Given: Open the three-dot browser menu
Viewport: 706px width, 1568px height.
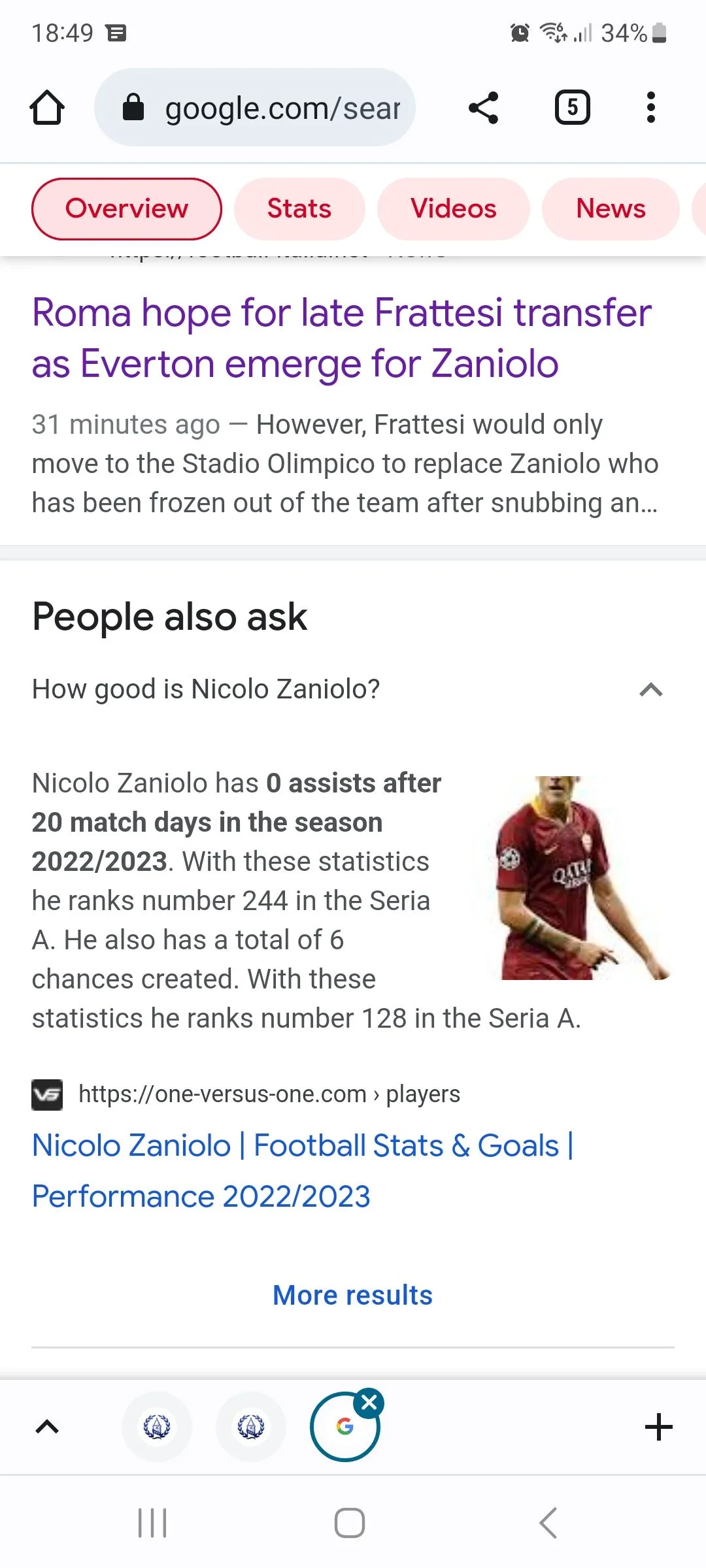Looking at the screenshot, I should 650,108.
